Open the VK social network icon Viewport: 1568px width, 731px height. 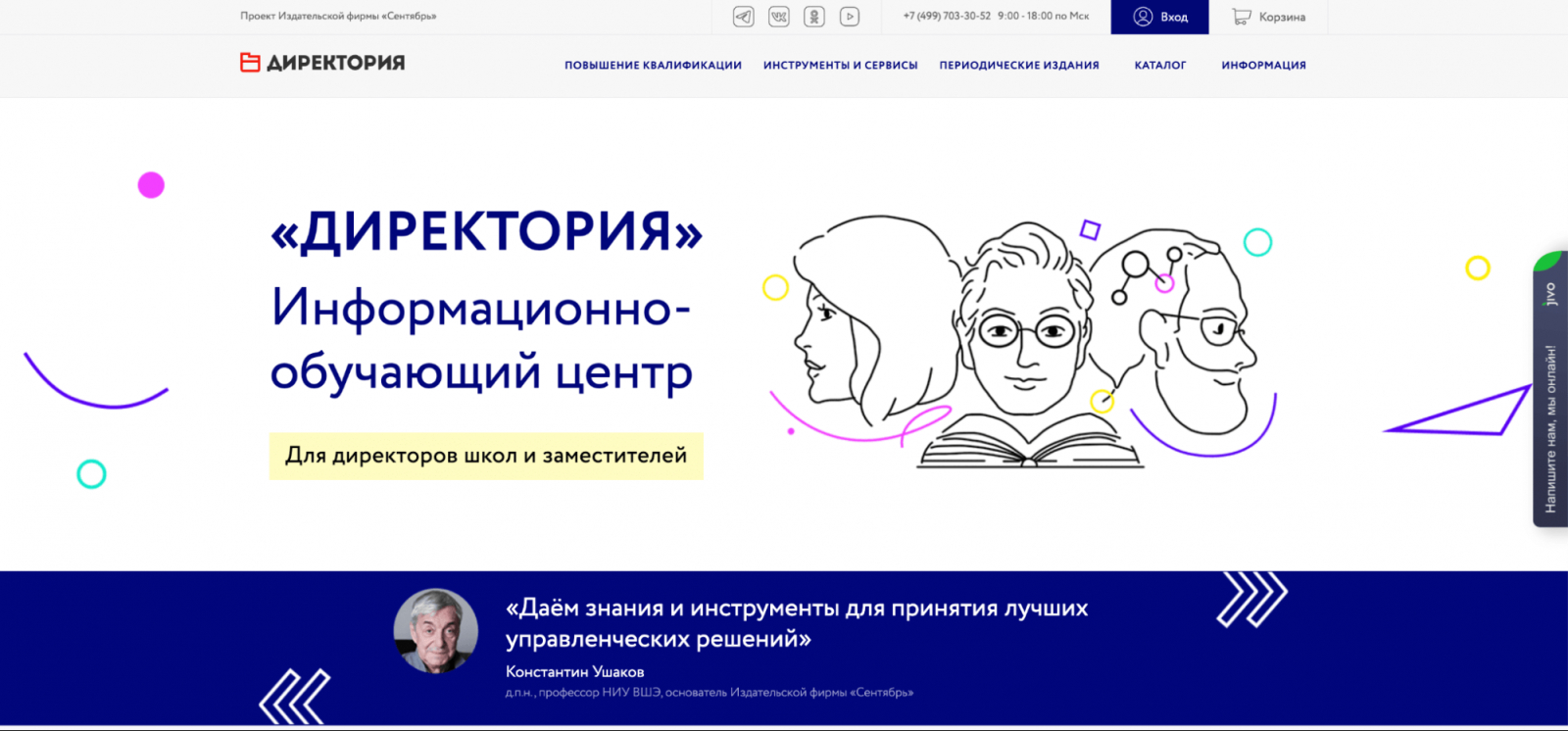pos(779,17)
